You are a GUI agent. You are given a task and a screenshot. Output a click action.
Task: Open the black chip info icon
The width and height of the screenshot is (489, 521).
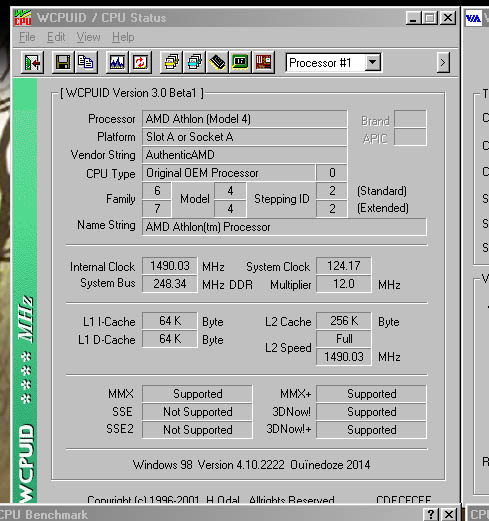tap(217, 62)
